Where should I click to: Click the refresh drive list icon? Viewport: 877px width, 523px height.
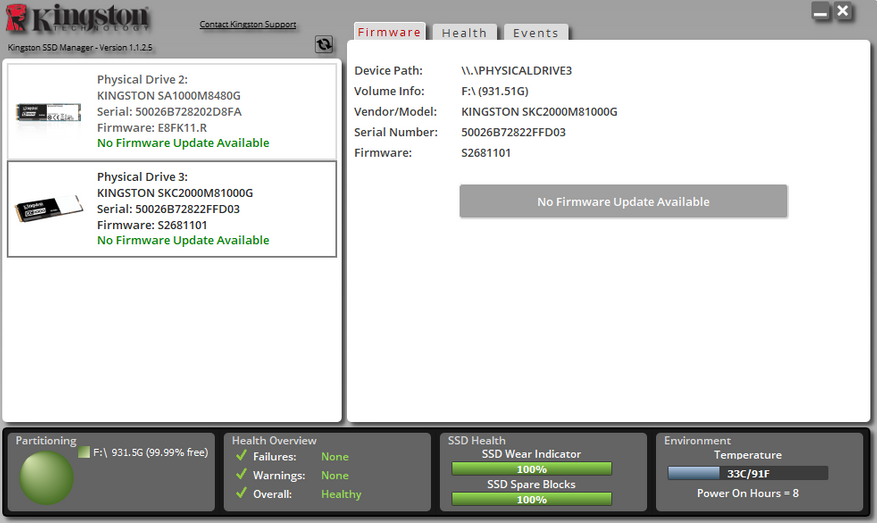(324, 44)
